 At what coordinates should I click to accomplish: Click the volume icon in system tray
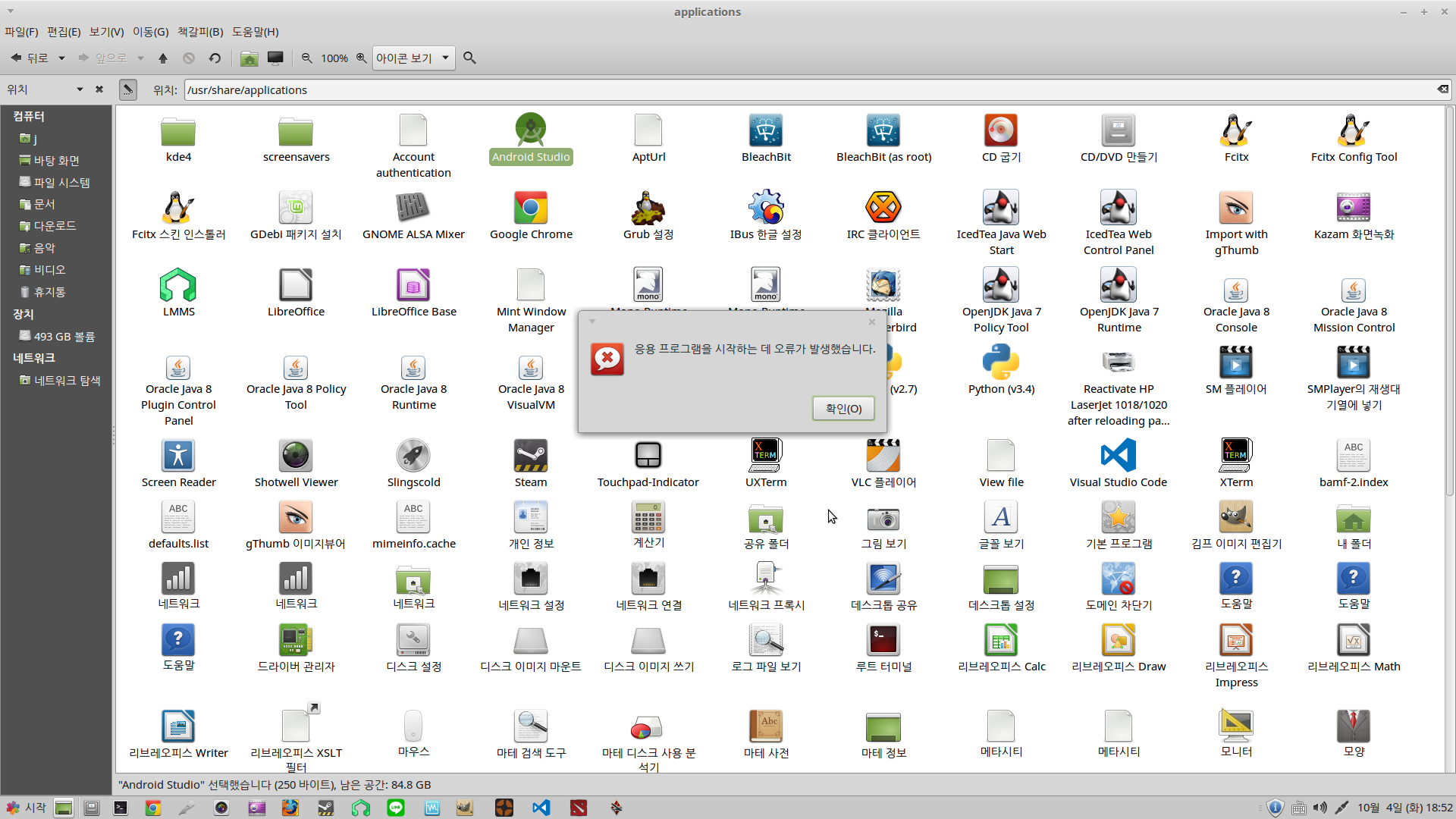[1319, 808]
